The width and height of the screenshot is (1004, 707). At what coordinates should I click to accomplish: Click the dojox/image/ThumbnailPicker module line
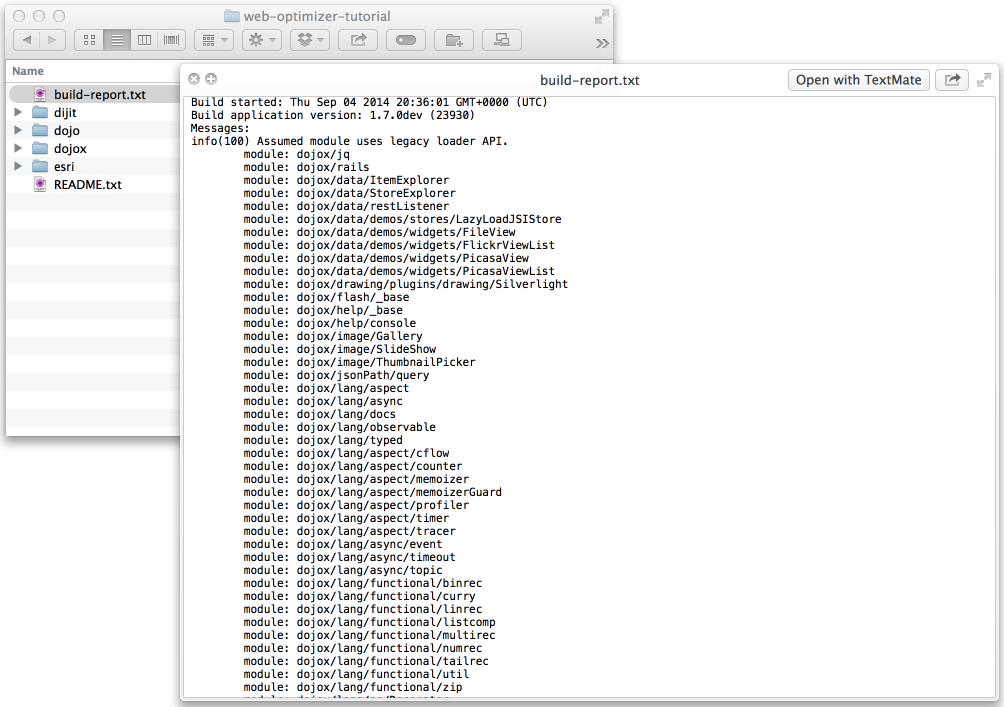[x=359, y=362]
